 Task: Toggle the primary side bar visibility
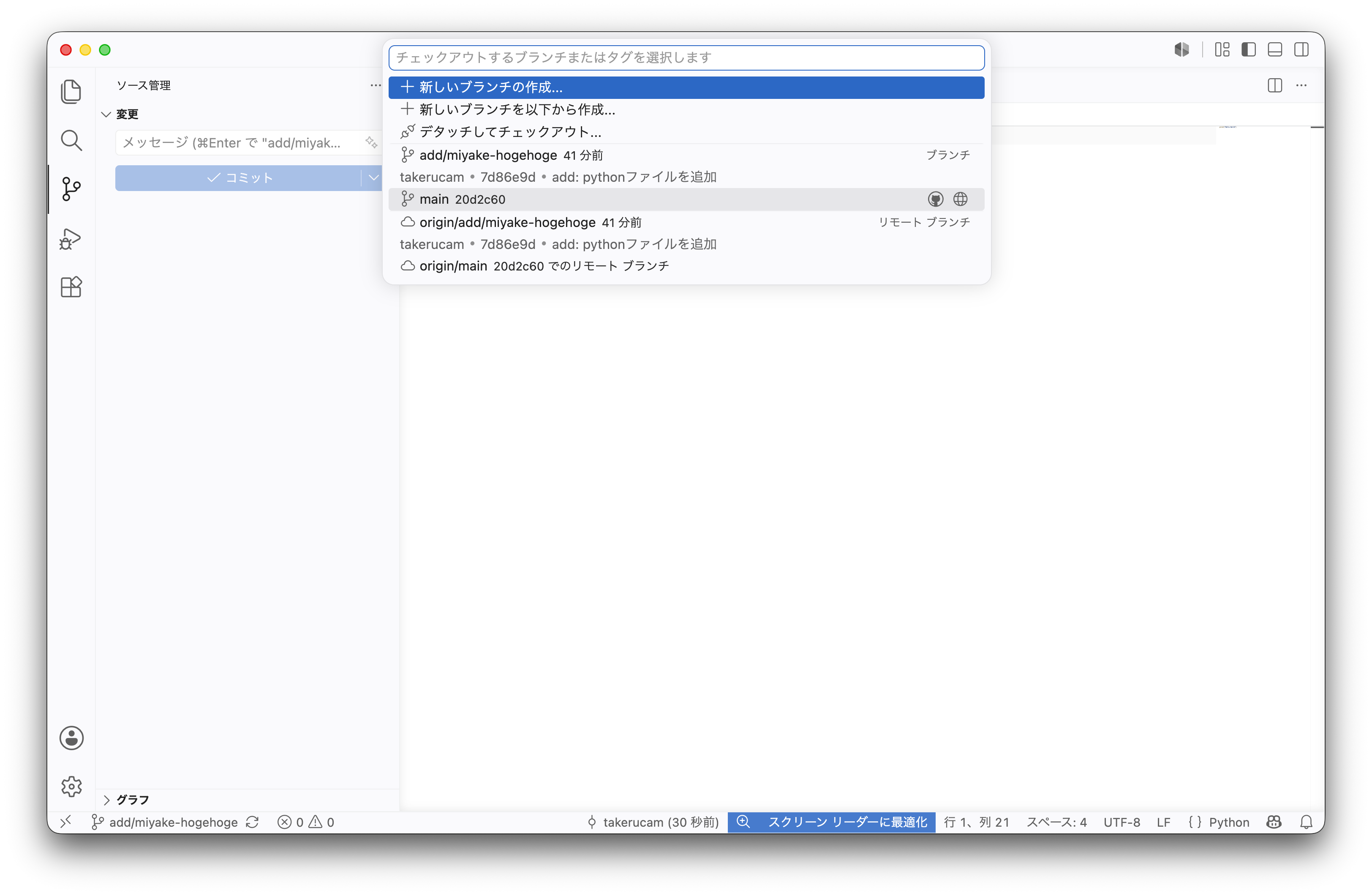tap(1249, 49)
